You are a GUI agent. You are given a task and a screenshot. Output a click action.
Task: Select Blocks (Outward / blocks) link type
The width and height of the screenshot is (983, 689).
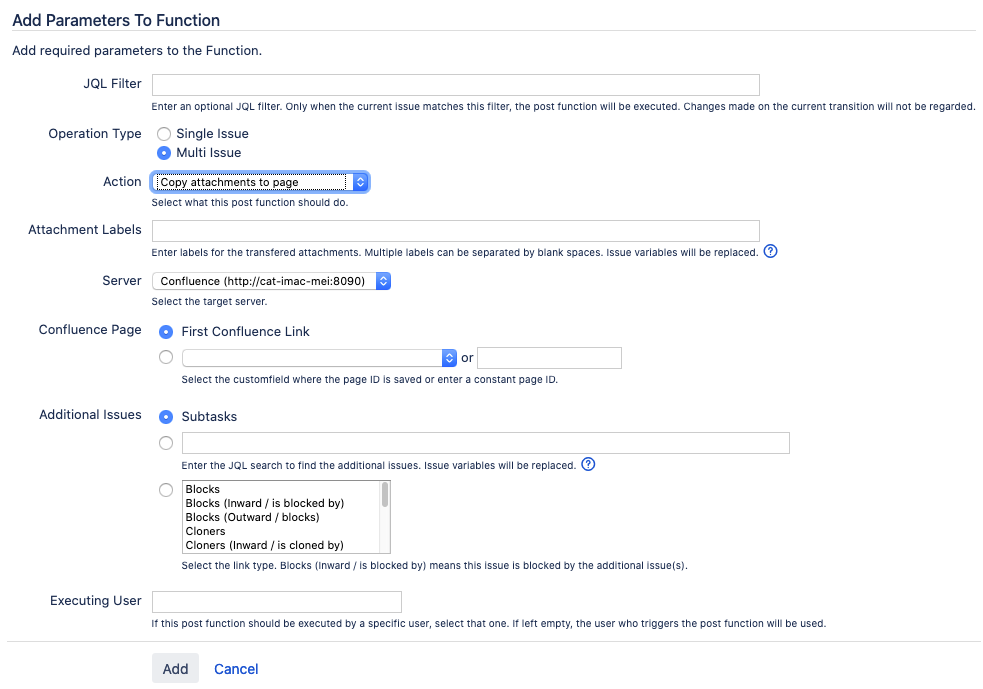point(252,517)
